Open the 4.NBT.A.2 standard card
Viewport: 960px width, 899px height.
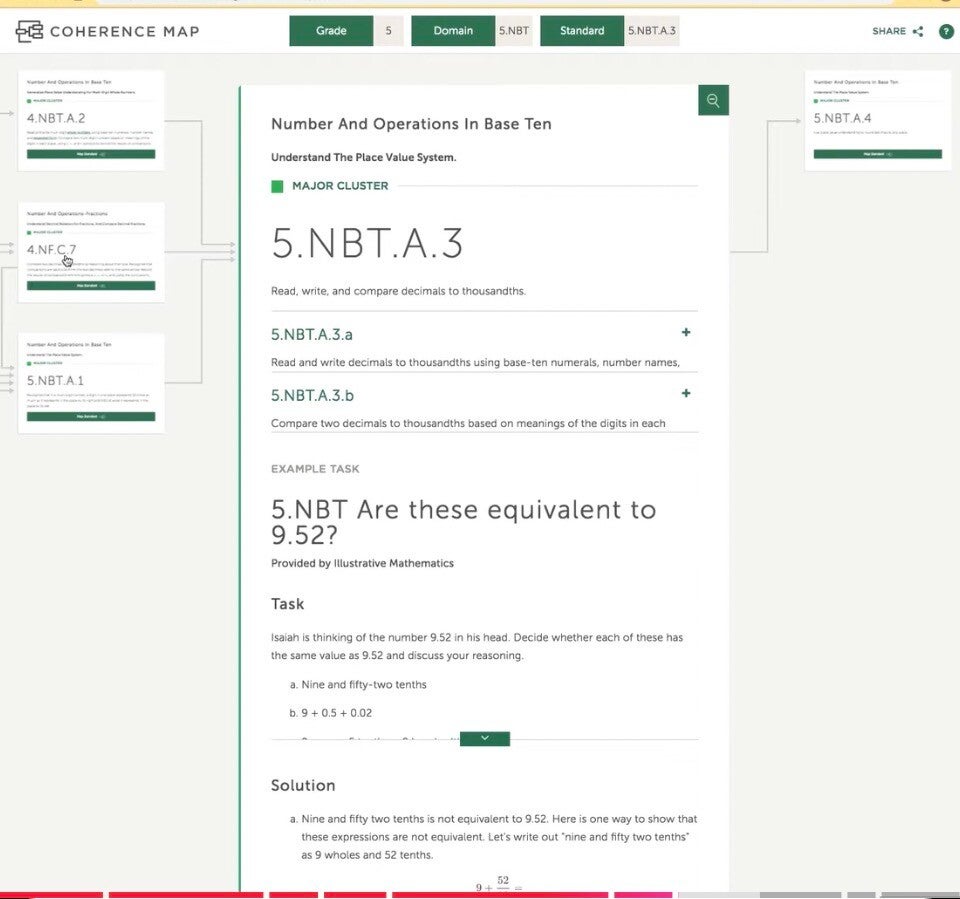tap(91, 120)
